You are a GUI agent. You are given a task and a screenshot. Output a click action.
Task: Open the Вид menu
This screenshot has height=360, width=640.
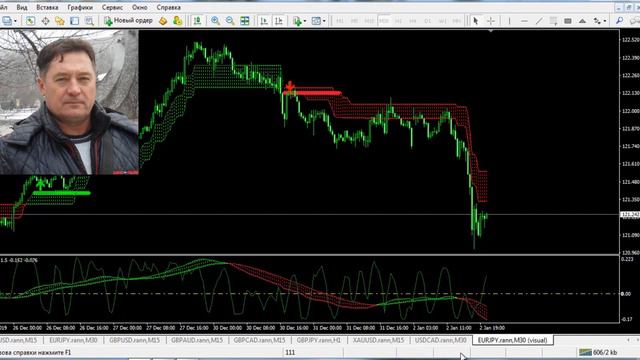coord(22,7)
